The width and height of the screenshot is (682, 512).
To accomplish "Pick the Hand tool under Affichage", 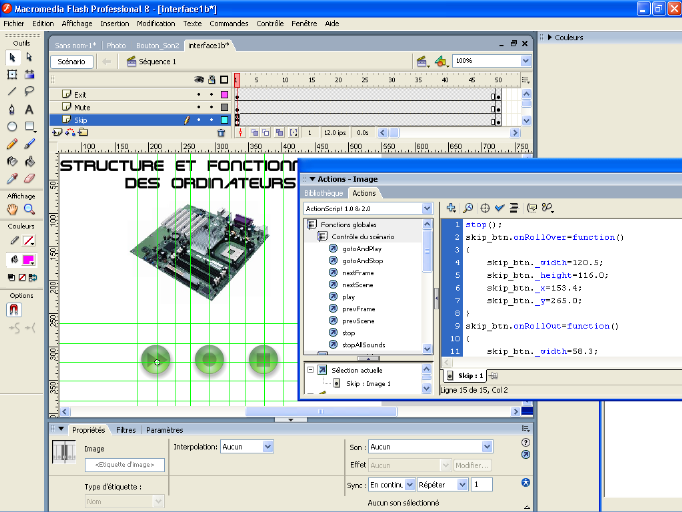I will pos(12,210).
